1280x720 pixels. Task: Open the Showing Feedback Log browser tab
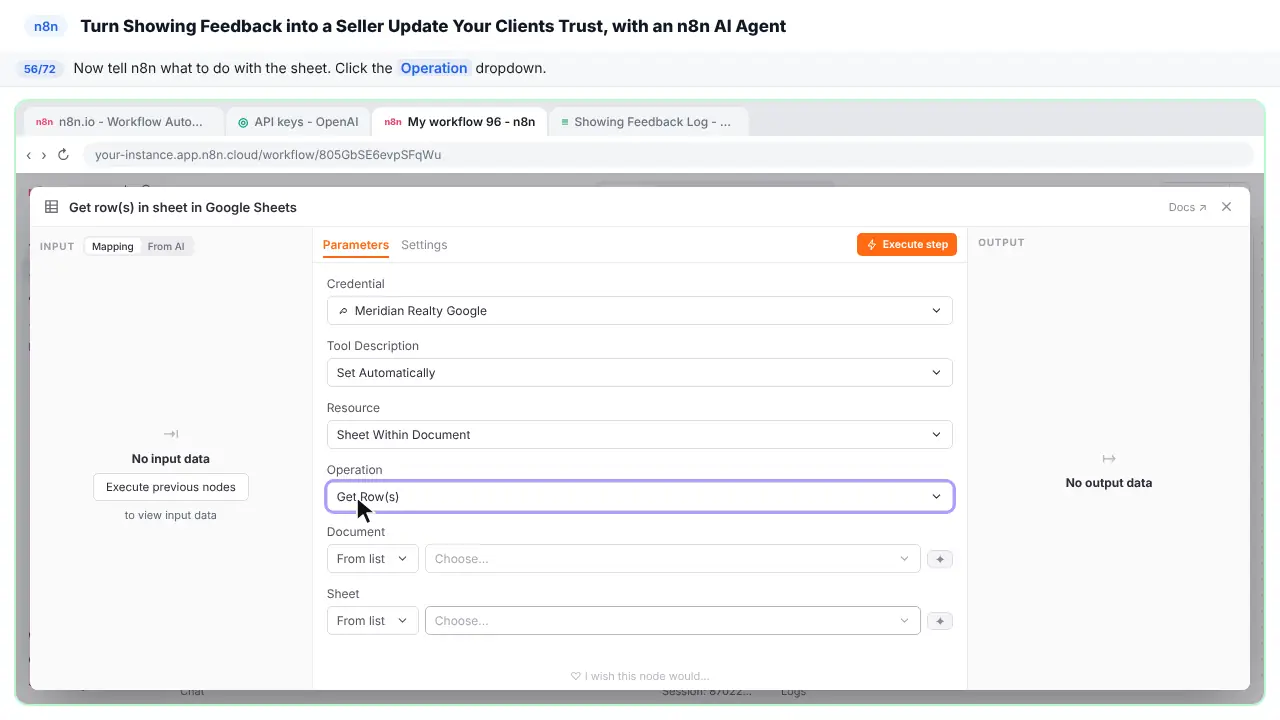(x=648, y=122)
